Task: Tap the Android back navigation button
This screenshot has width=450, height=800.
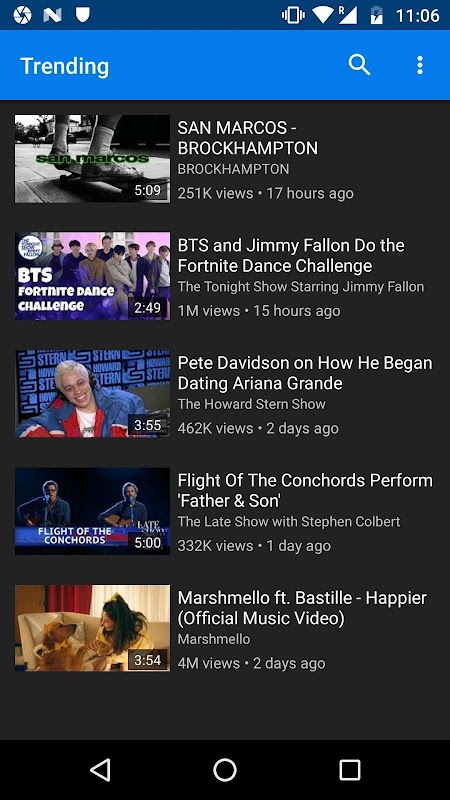Action: coord(100,770)
